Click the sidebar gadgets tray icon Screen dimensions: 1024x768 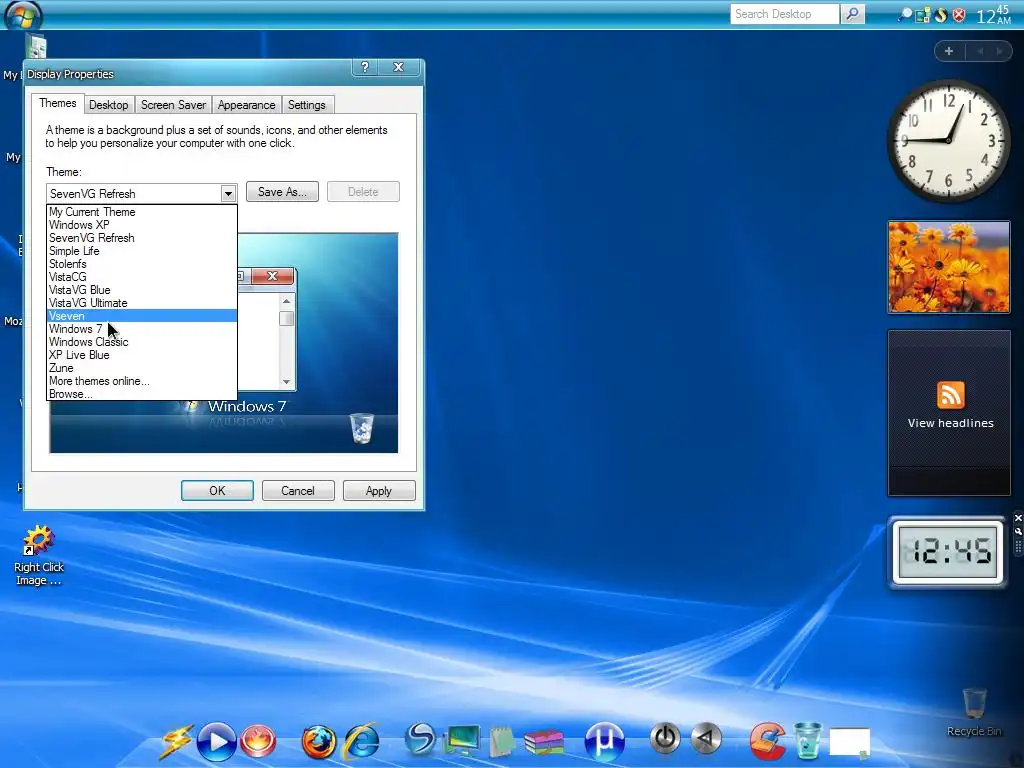(923, 14)
